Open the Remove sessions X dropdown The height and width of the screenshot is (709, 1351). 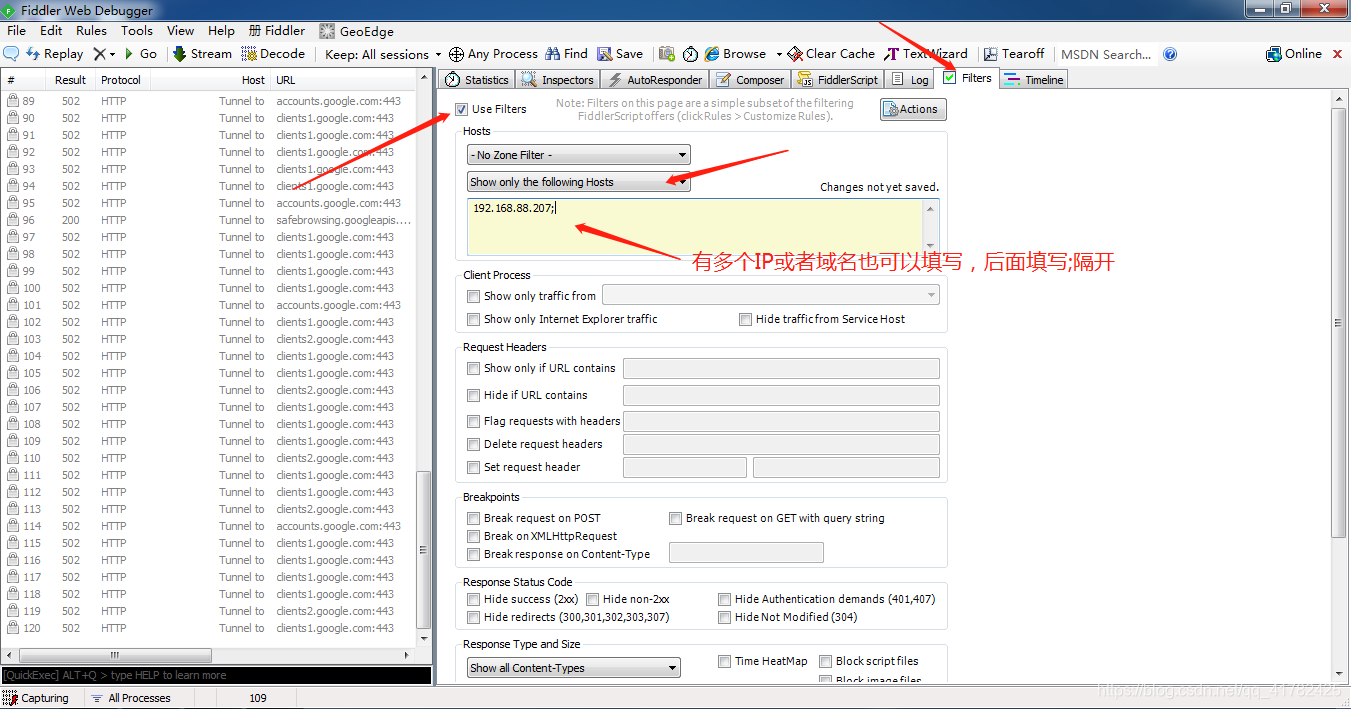coord(104,54)
